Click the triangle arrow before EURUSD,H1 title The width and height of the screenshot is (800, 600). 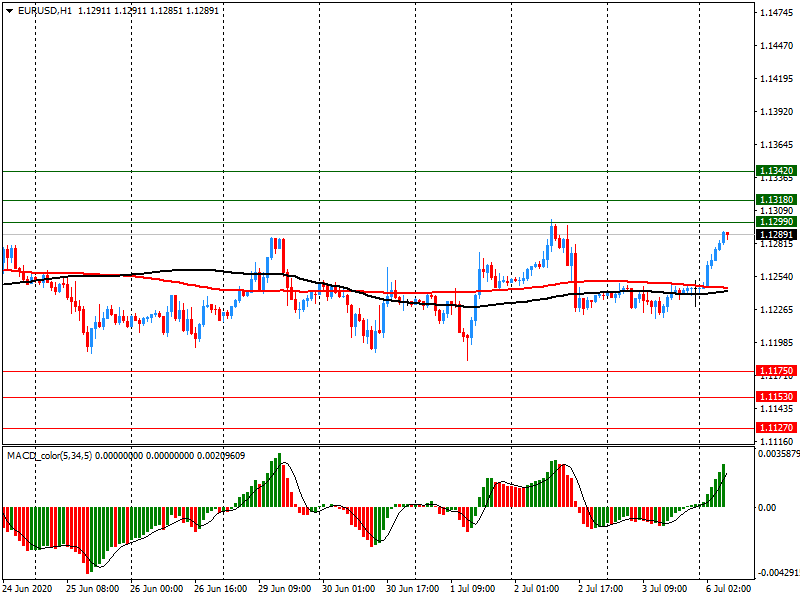point(9,10)
